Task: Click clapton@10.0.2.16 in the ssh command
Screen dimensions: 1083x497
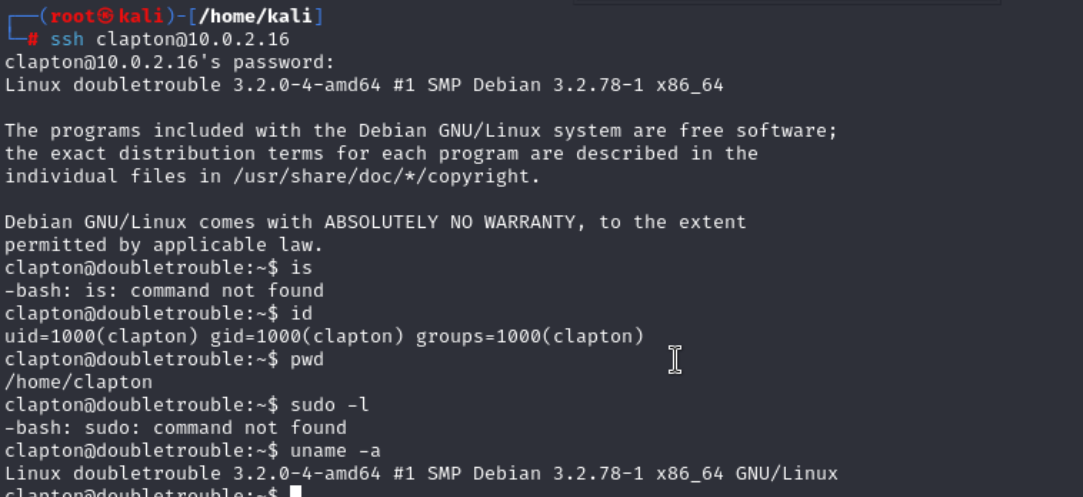Action: point(193,39)
